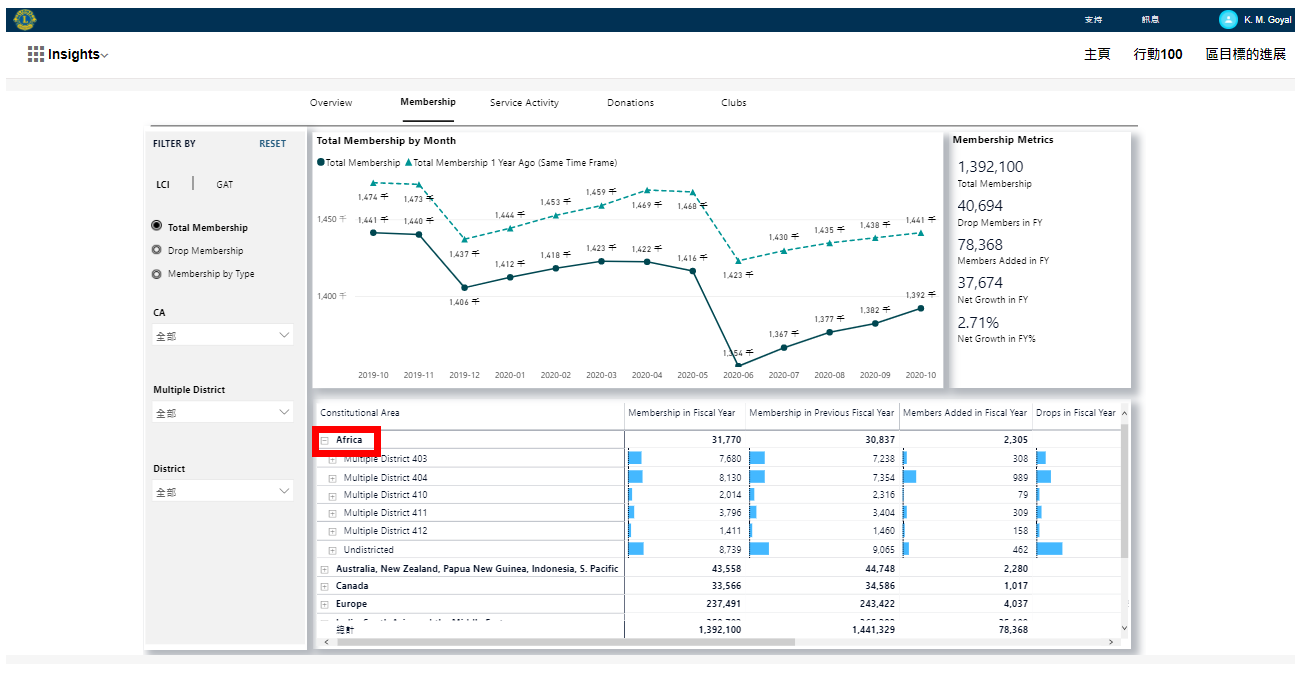Select the Membership by Type option
Image resolution: width=1300 pixels, height=677 pixels.
(156, 274)
